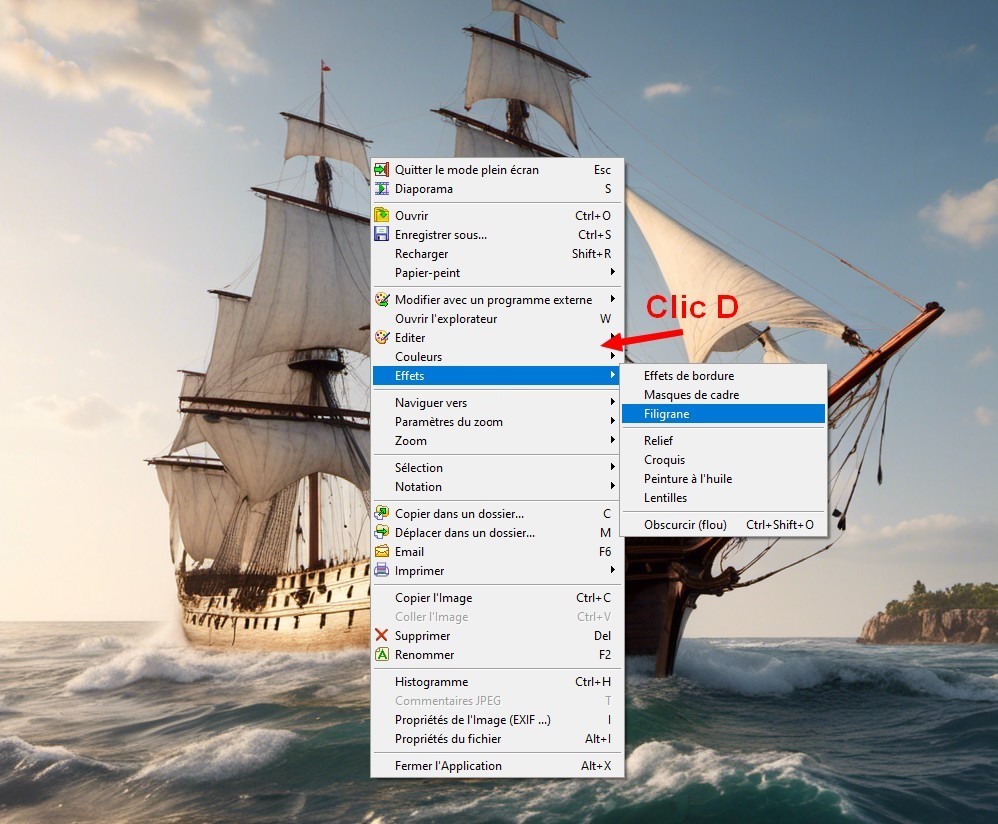Open the Zoom menu entry
Image resolution: width=998 pixels, height=824 pixels.
(496, 441)
